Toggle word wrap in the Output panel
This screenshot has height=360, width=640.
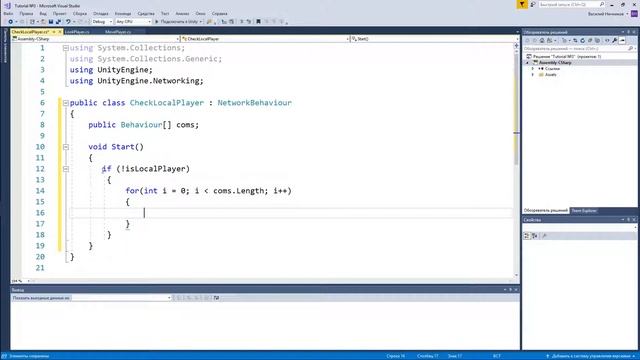216,298
